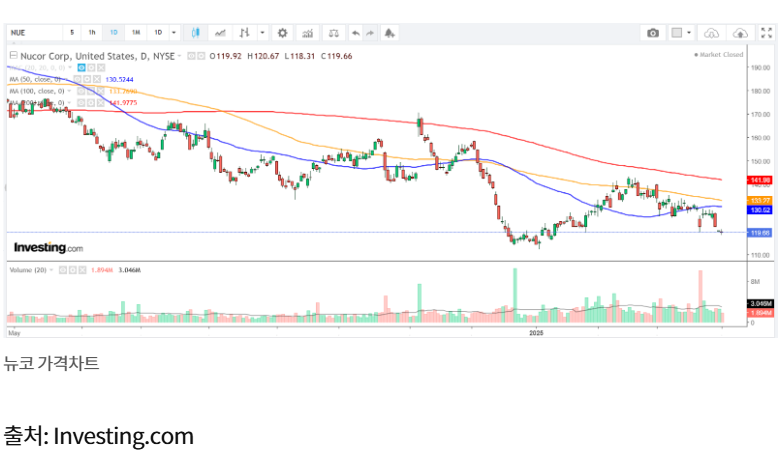Open the Nucor Corp title dropdown arrow
Screen dimensions: 782x456
click(x=180, y=56)
